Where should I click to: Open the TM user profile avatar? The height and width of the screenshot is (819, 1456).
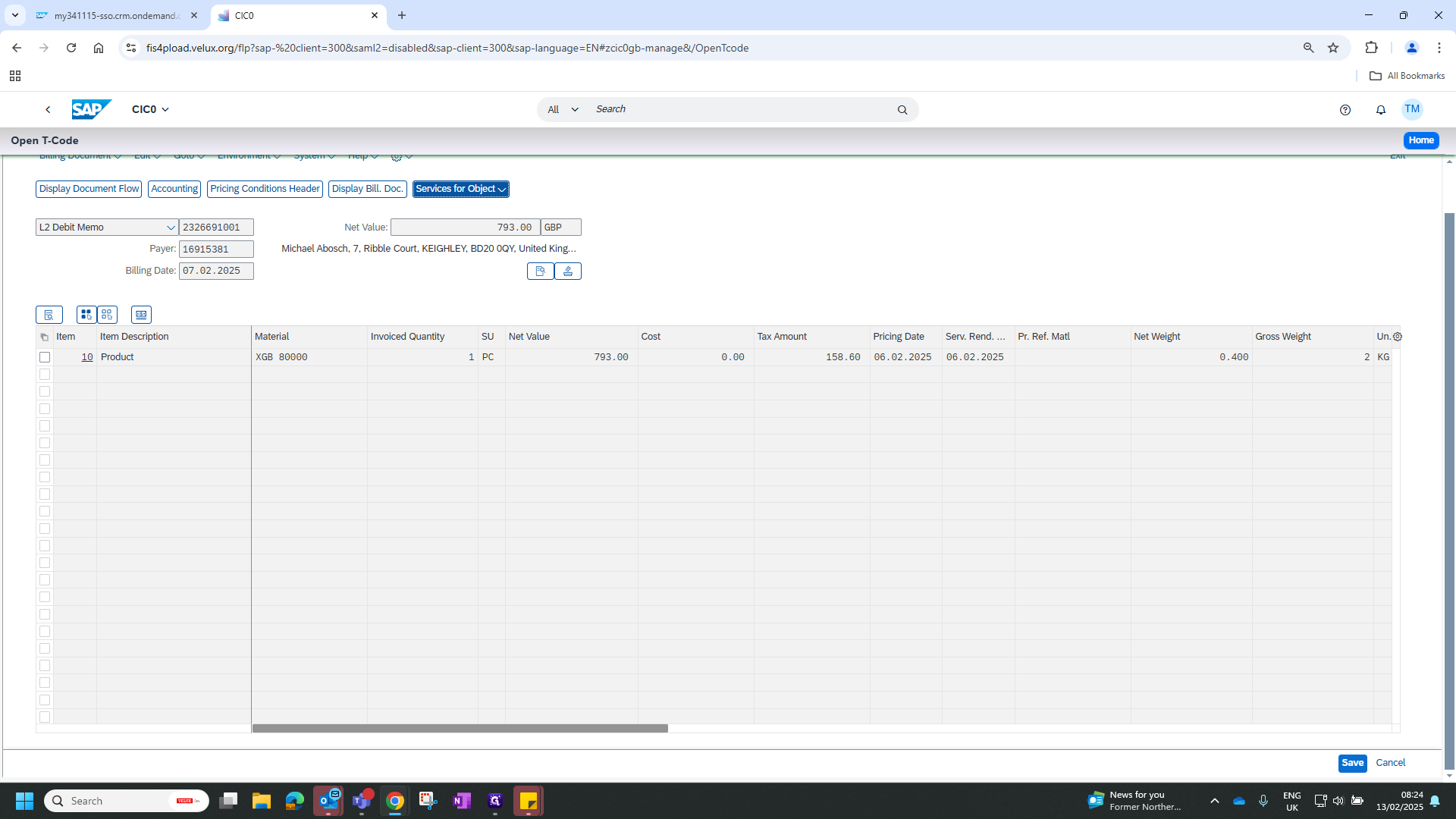point(1412,109)
